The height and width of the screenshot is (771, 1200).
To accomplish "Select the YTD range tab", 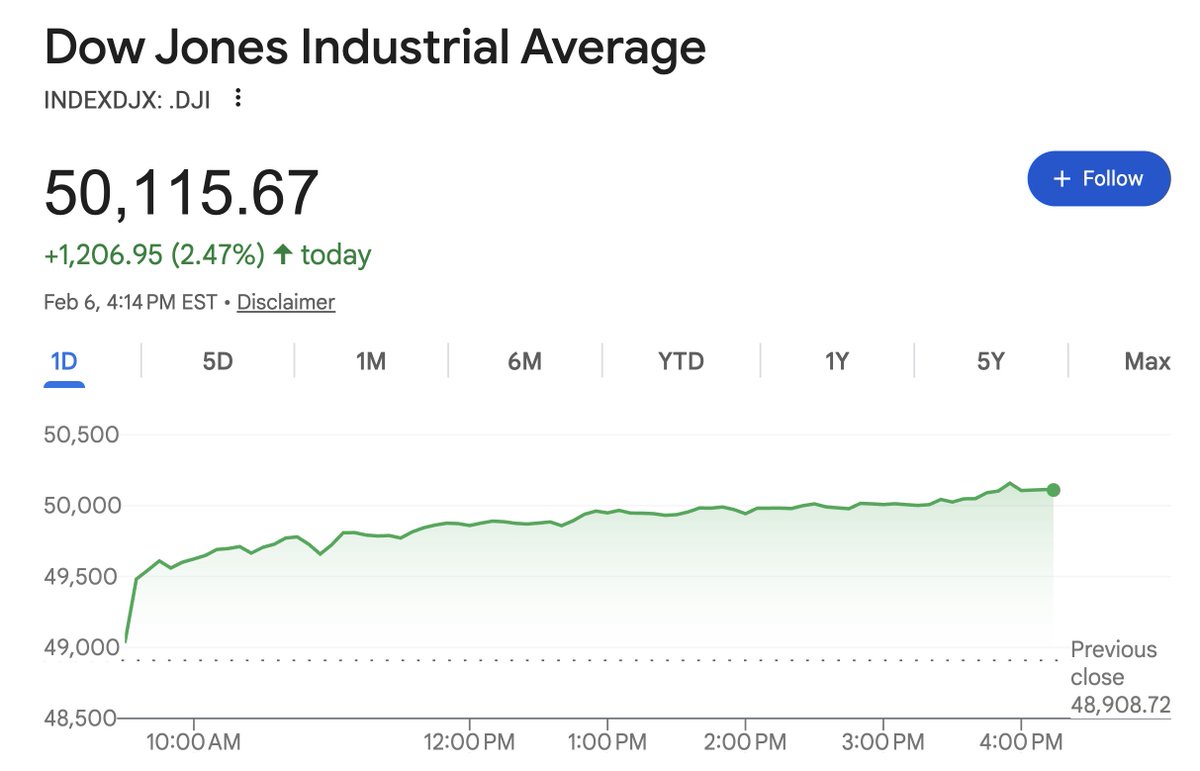I will [x=681, y=361].
